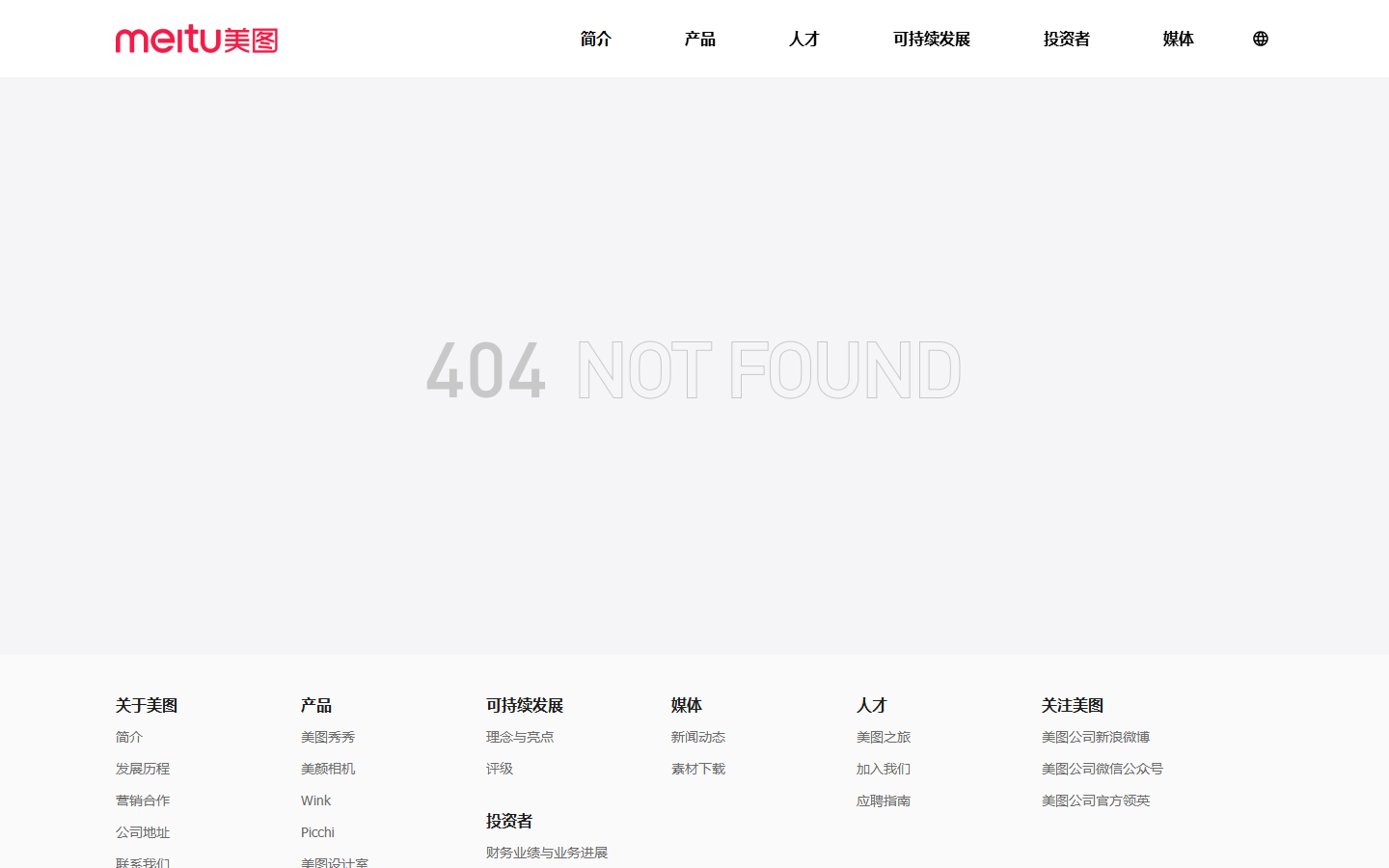Visit the 美图秀秀 product link
This screenshot has height=868, width=1389.
pyautogui.click(x=328, y=737)
